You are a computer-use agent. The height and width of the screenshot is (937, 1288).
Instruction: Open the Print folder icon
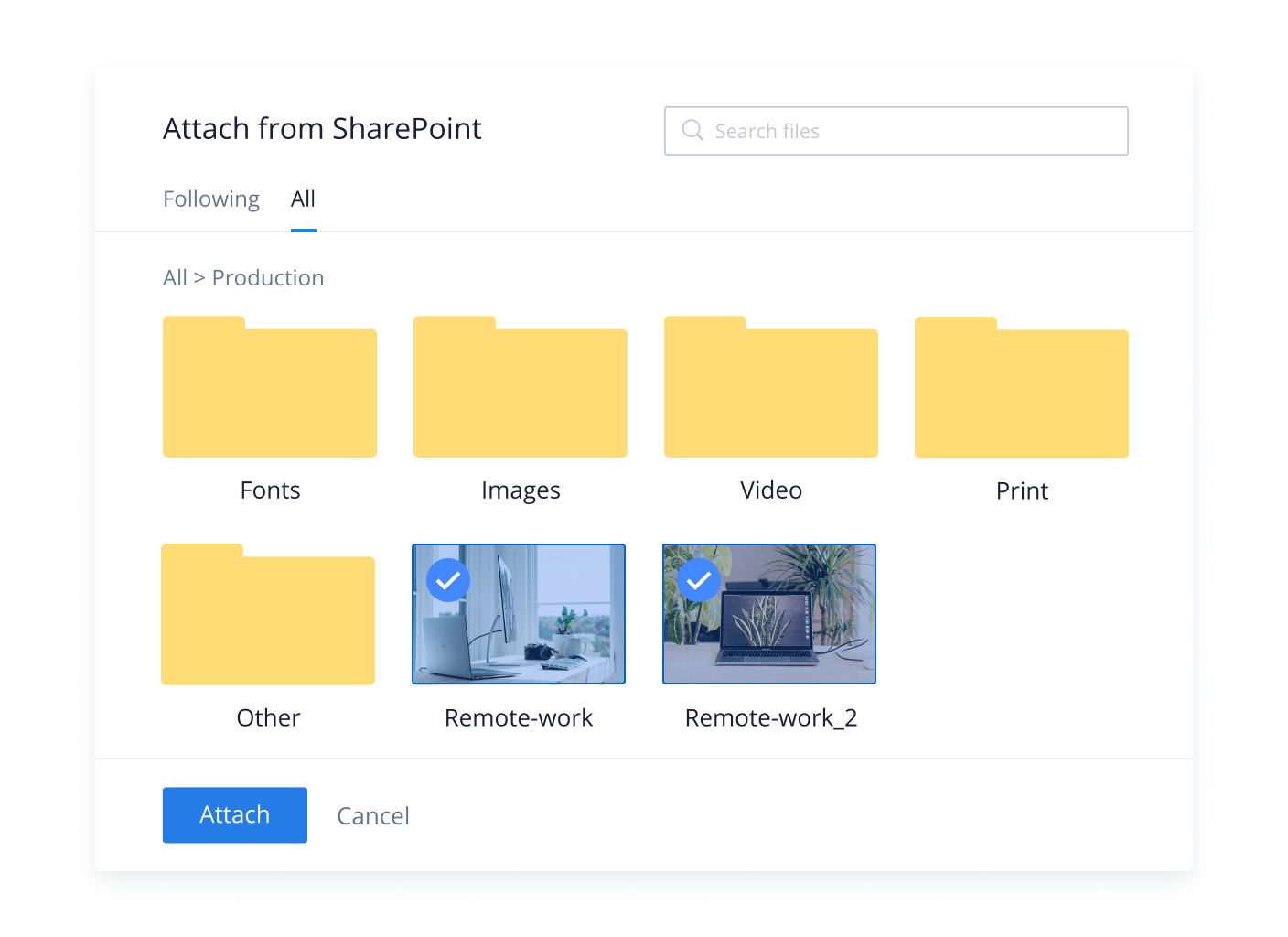1022,389
